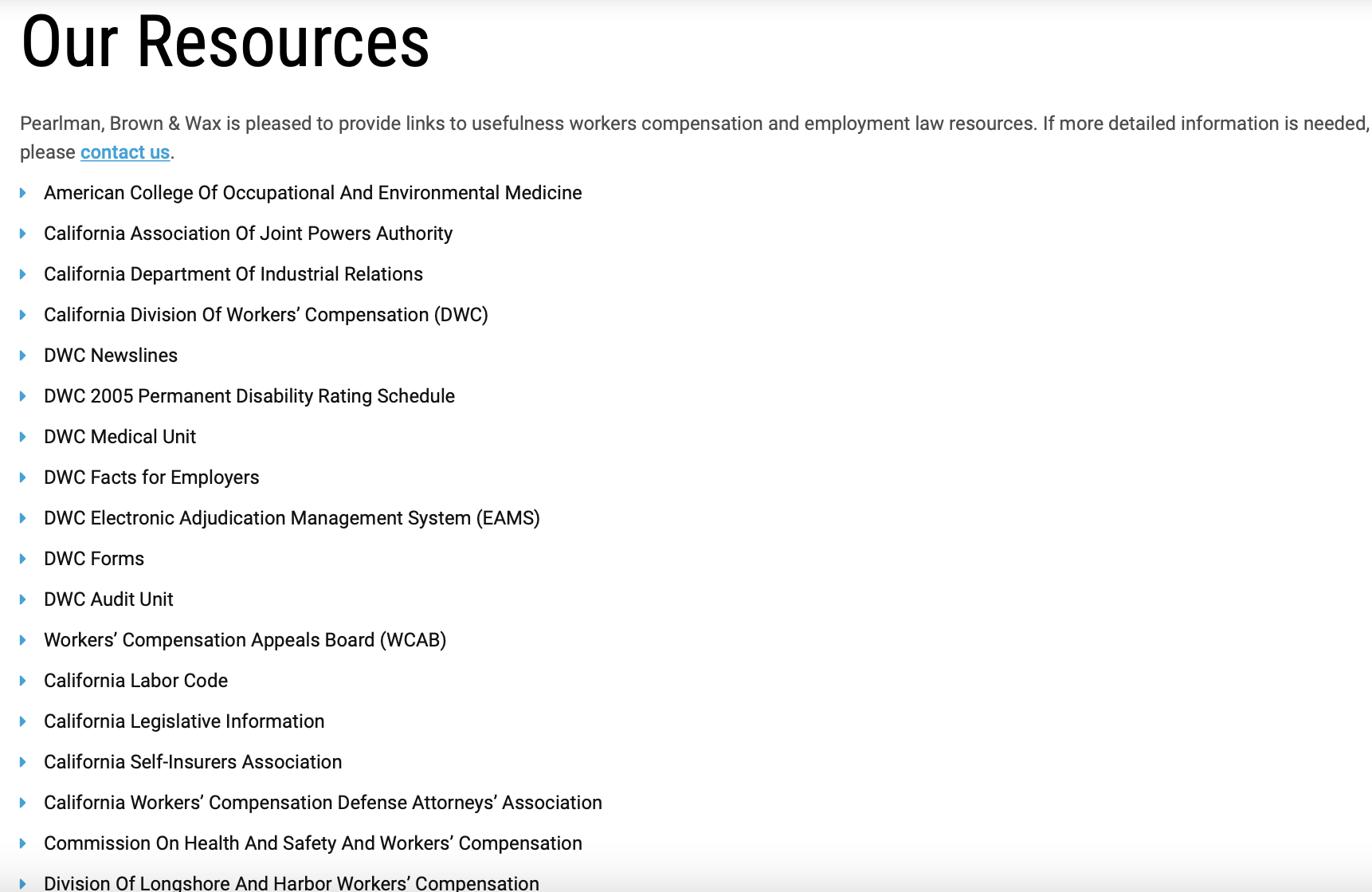1372x892 pixels.
Task: Go to California Division Of Workers' Compensation (DWC)
Action: pyautogui.click(x=266, y=315)
